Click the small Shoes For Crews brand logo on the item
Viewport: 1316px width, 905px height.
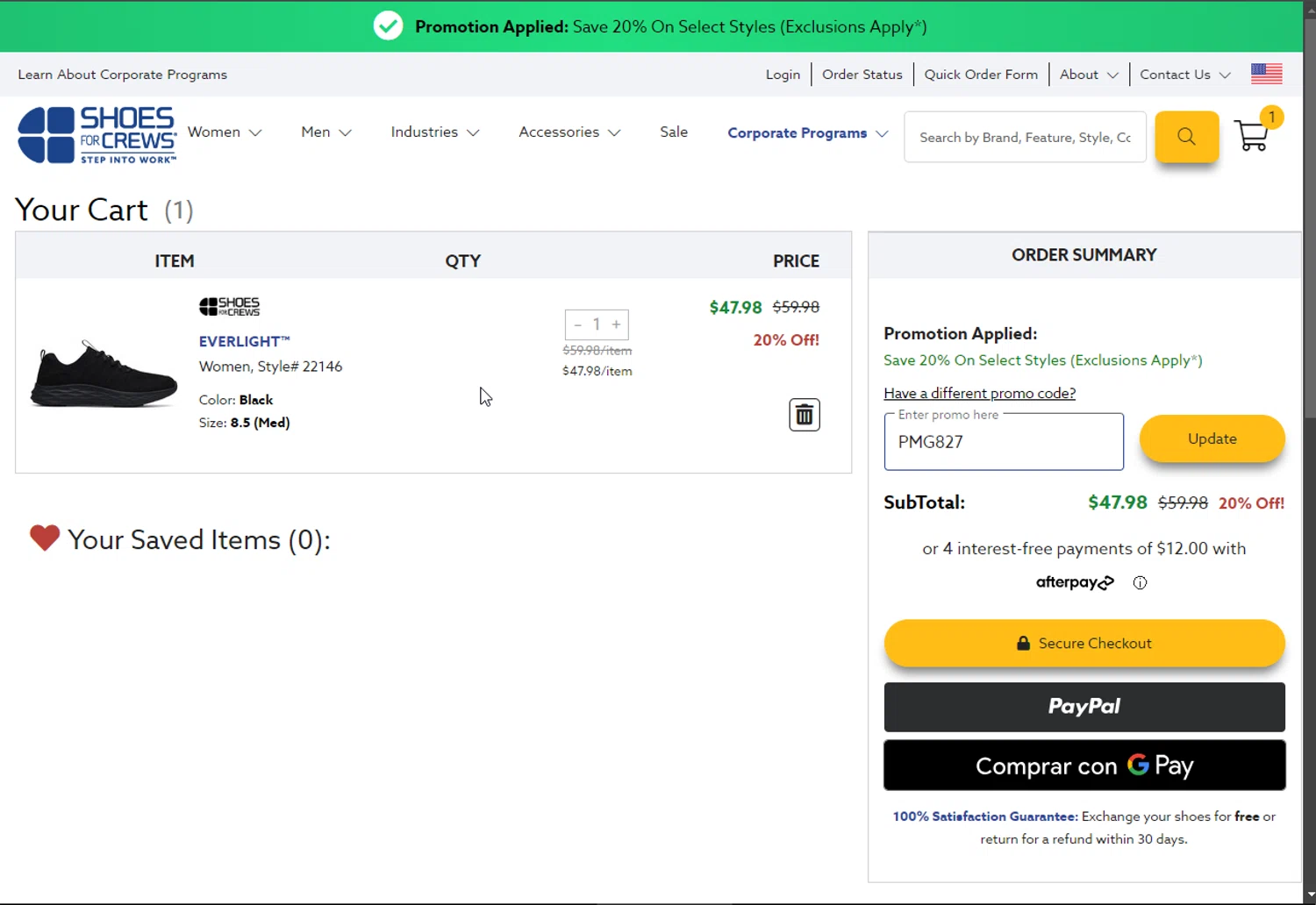(229, 306)
